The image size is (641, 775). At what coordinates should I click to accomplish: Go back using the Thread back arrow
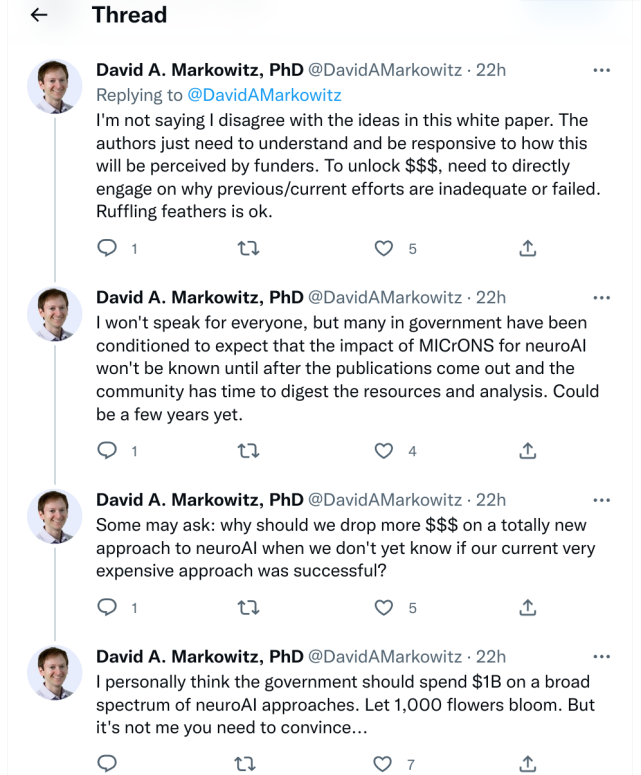tap(40, 15)
